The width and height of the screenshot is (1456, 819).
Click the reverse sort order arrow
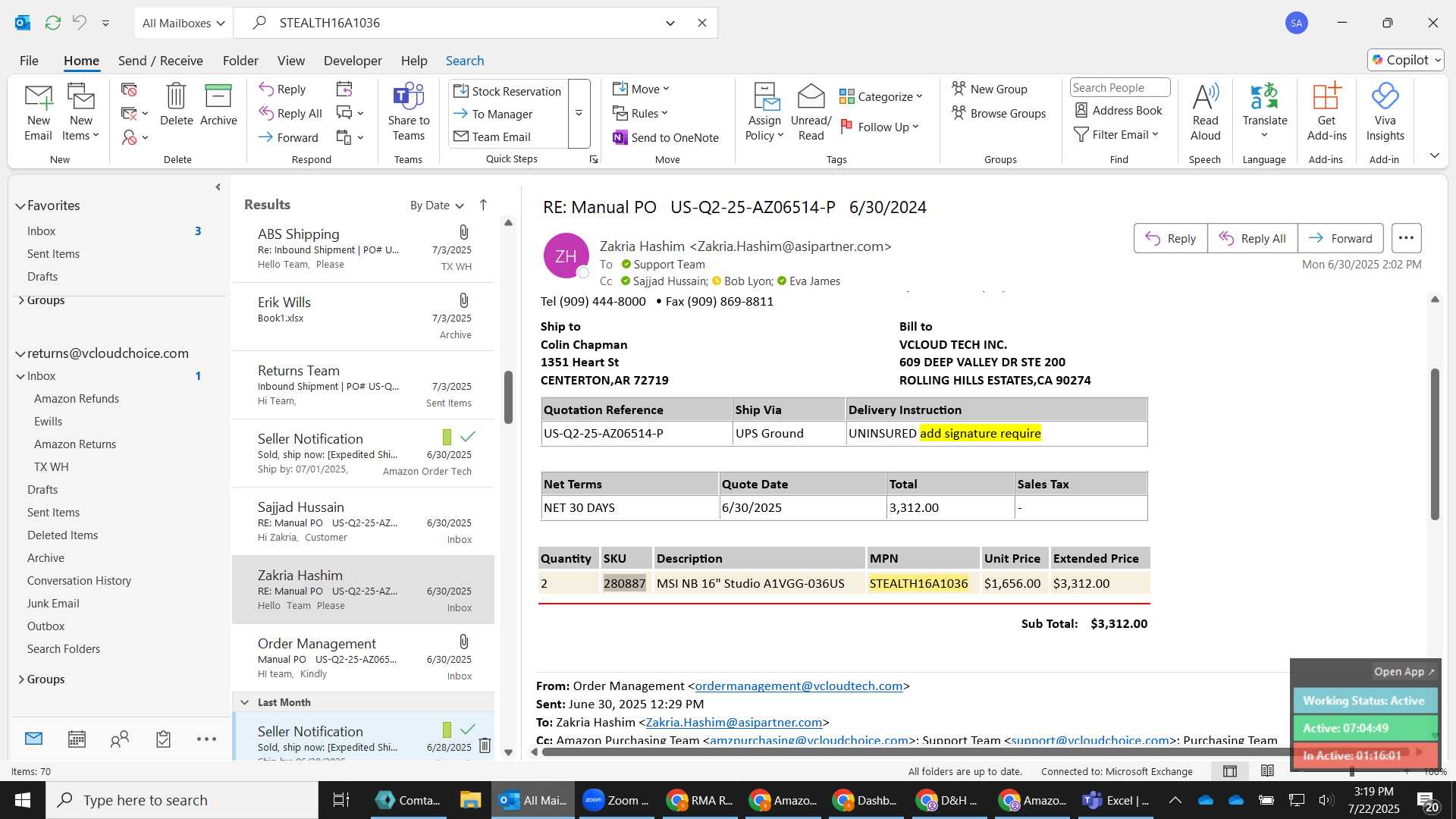coord(483,205)
